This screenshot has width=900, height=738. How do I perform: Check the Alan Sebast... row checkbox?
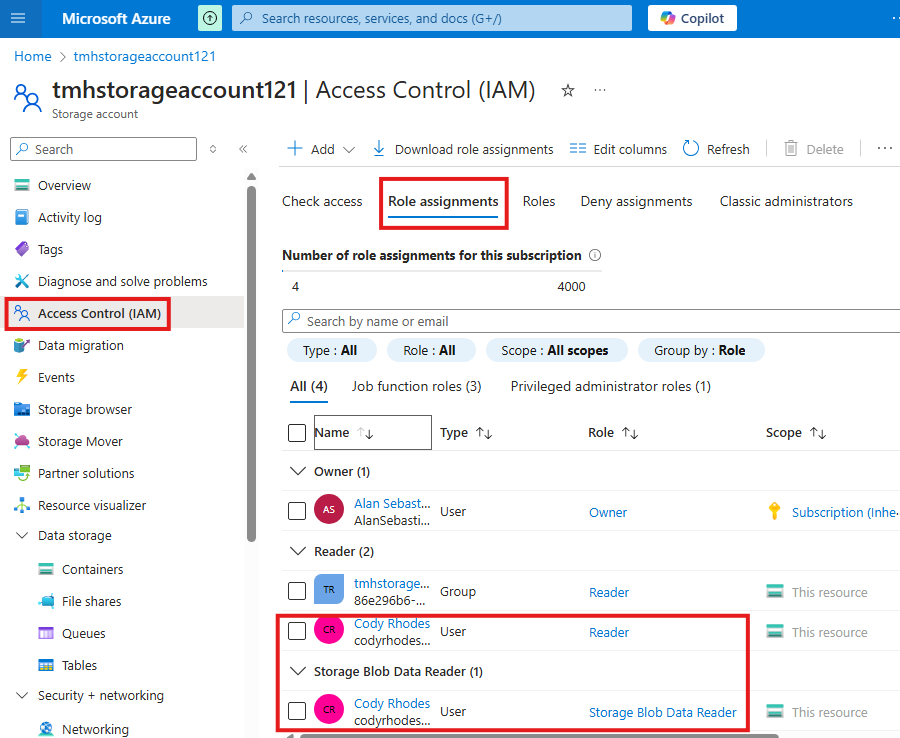pos(297,511)
